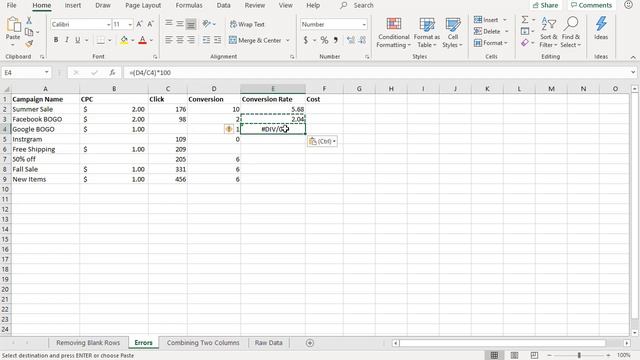The image size is (640, 360).
Task: Open the Review tab
Action: pos(255,5)
